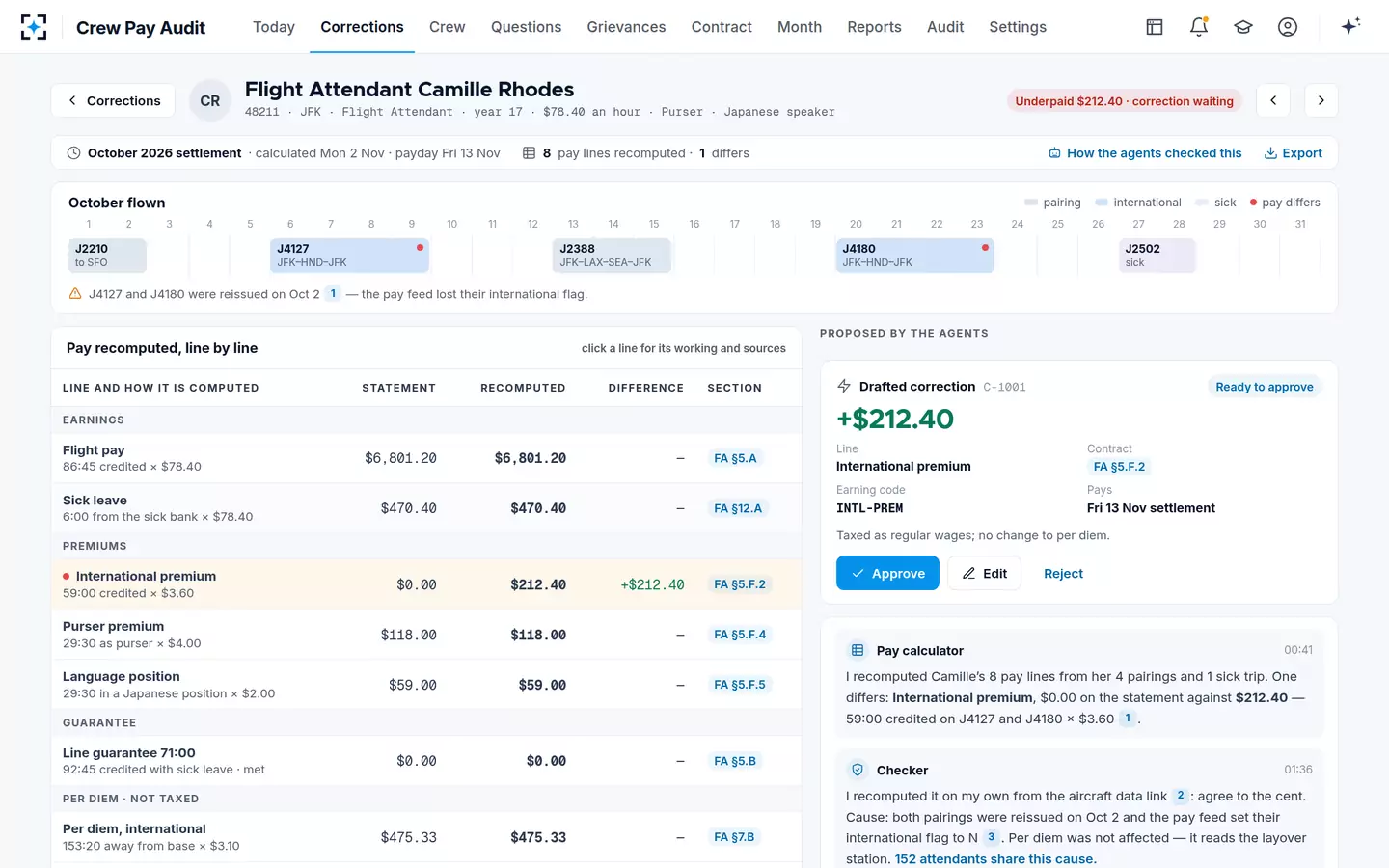Open the notifications bell

1199,27
